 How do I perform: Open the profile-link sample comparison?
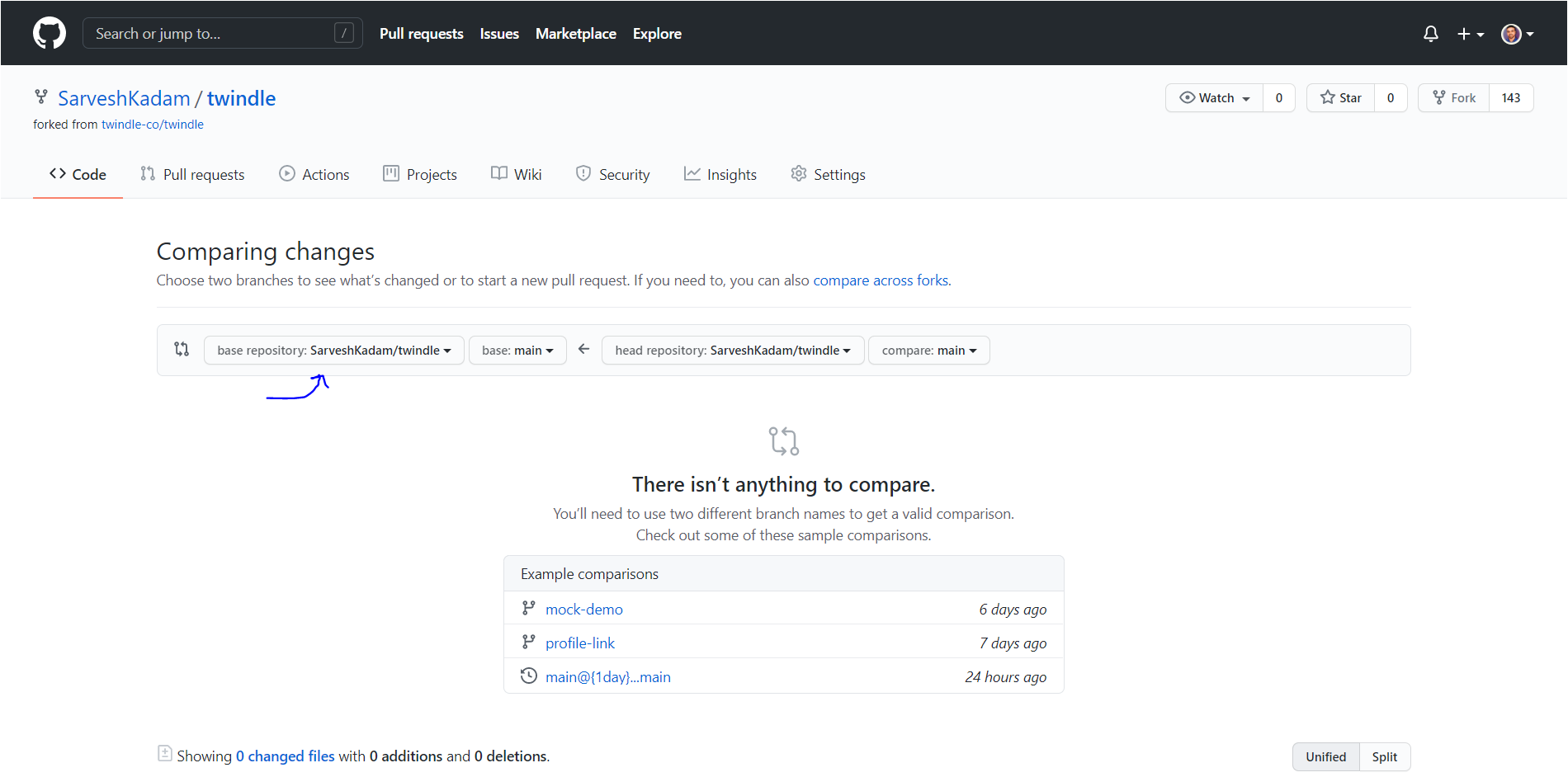click(580, 643)
